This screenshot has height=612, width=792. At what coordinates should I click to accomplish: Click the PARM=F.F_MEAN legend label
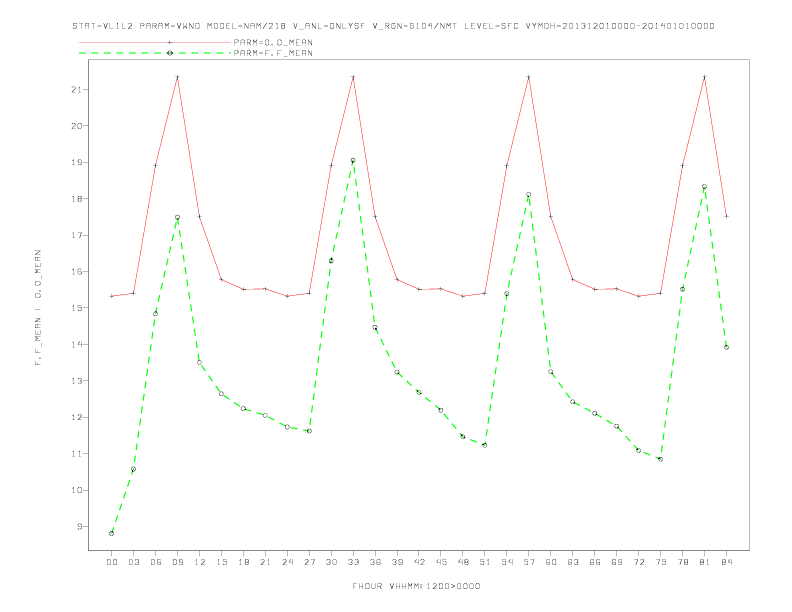coord(273,53)
